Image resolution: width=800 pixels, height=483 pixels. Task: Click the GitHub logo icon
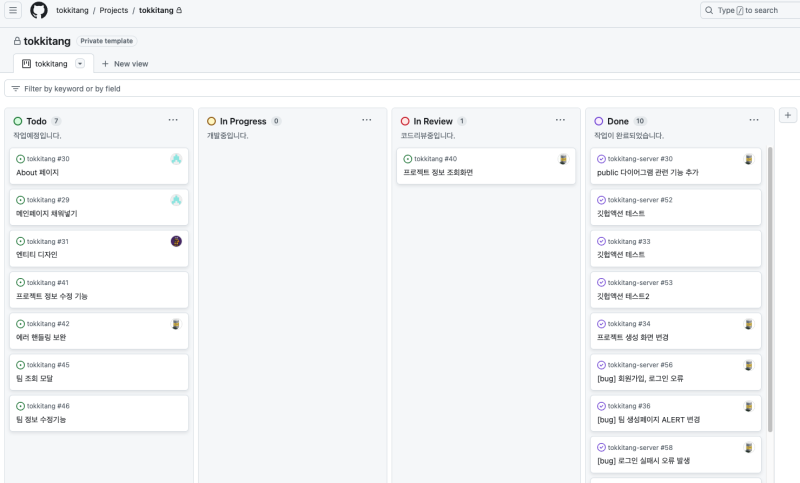coord(39,10)
